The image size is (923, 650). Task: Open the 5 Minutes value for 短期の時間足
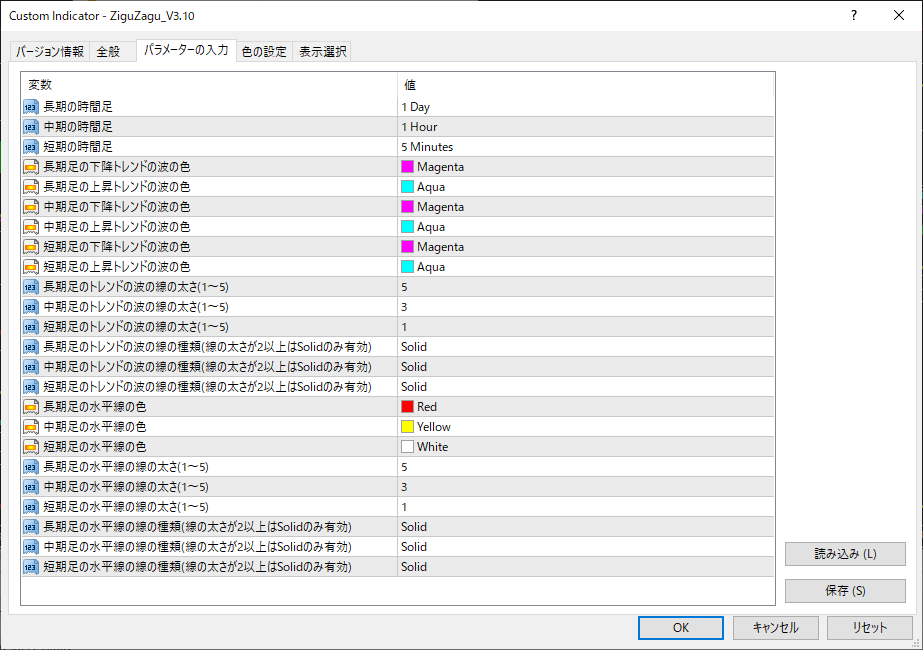coord(586,147)
